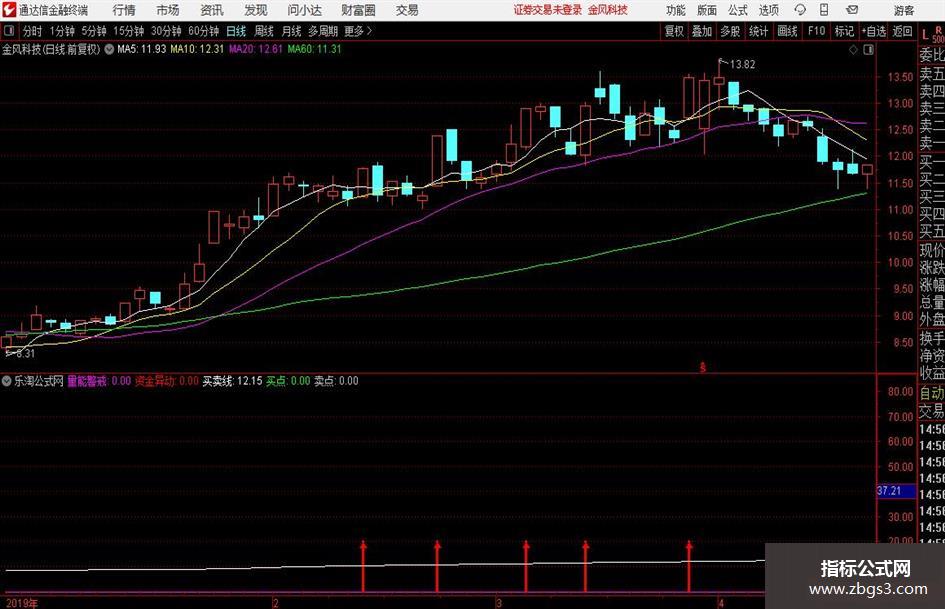945x609 pixels.
Task: Click the MA5: 11.93 indicator label
Action: (x=141, y=49)
